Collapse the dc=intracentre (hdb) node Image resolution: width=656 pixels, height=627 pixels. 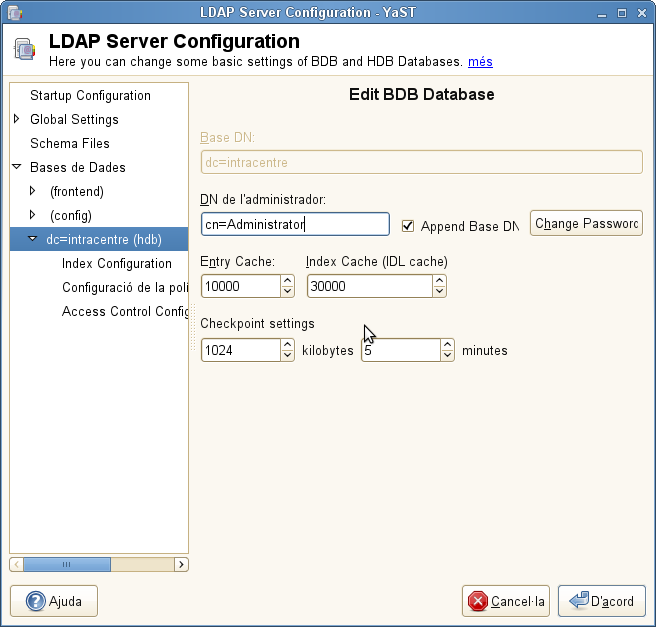[x=33, y=240]
